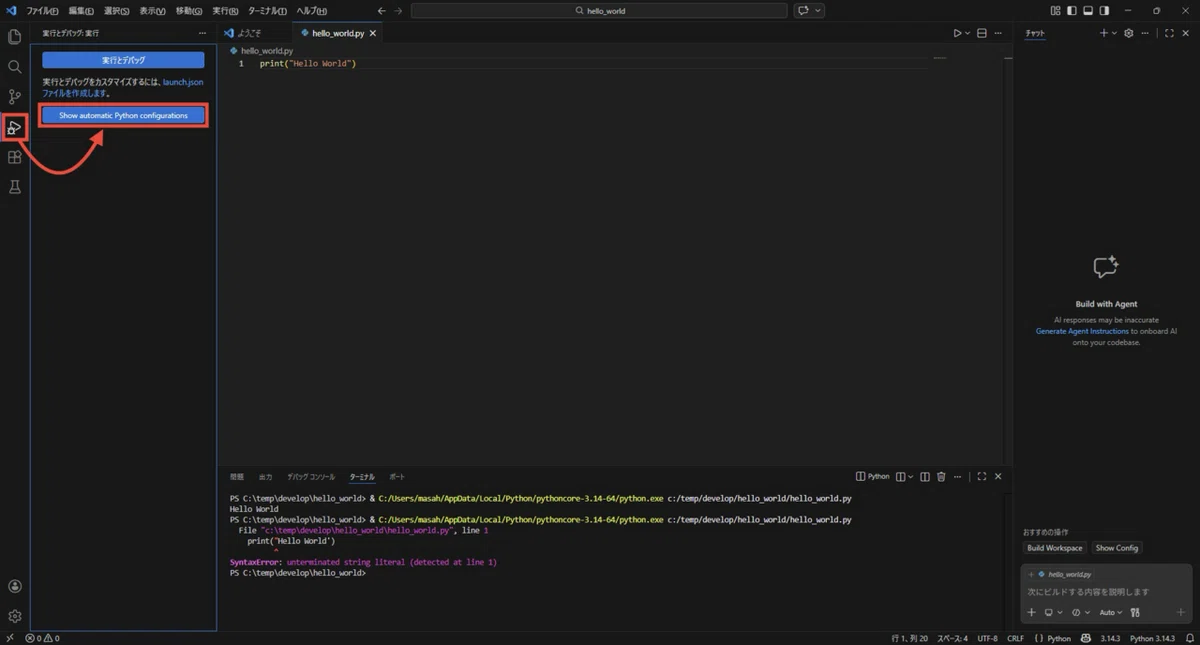Screen dimensions: 1200x645
Task: Open the Auto model picker dropdown
Action: (1111, 612)
